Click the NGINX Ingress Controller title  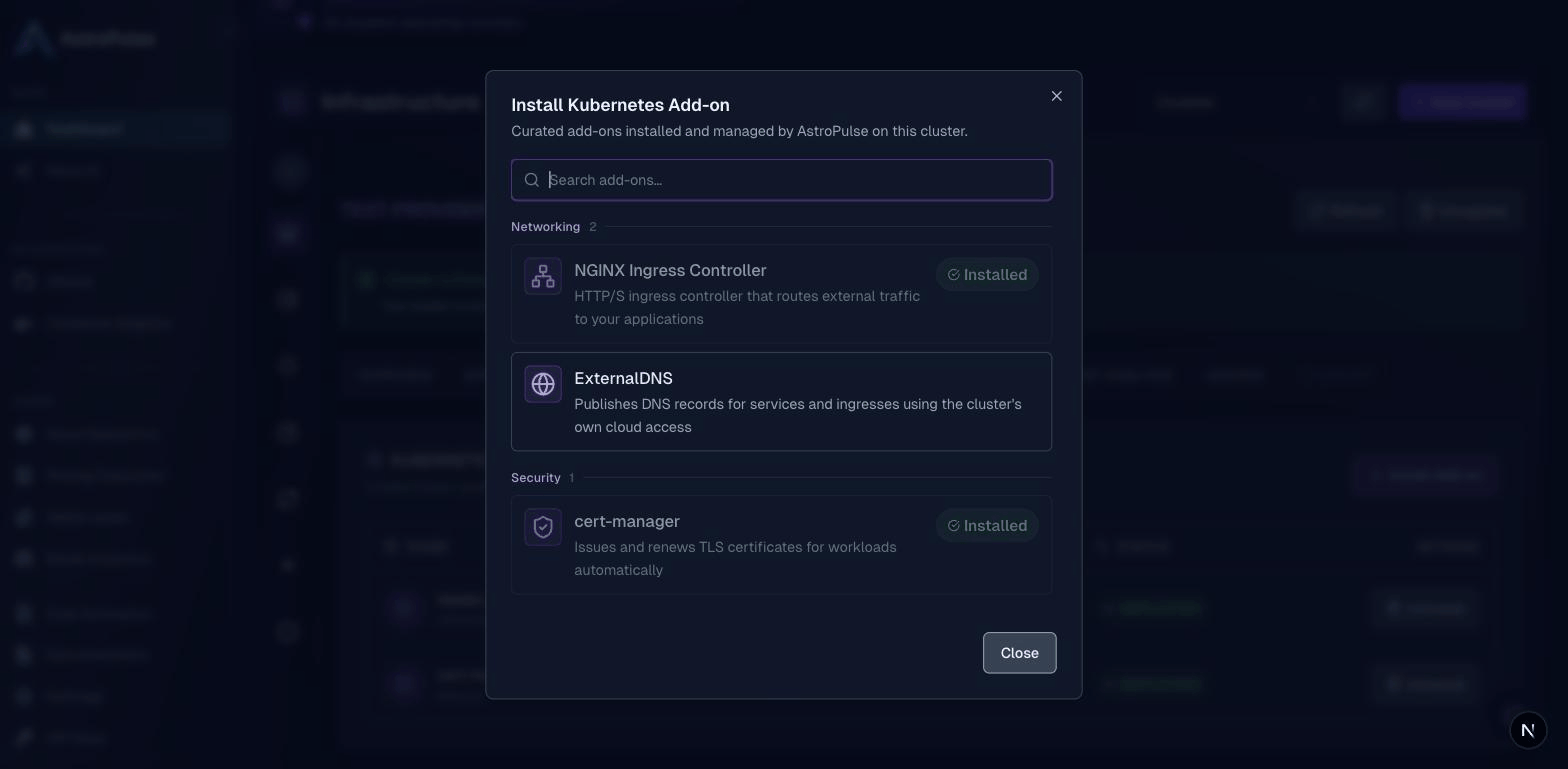[670, 271]
